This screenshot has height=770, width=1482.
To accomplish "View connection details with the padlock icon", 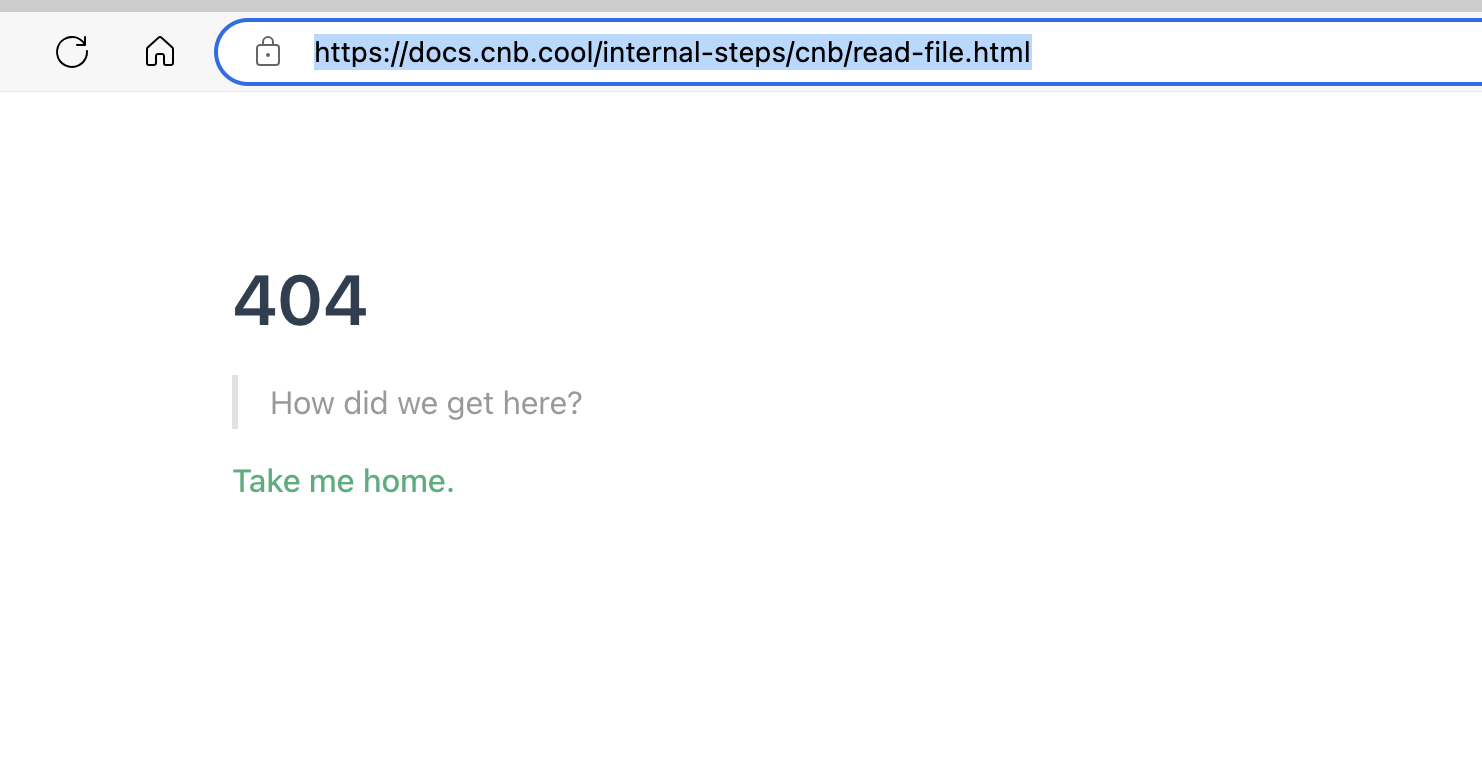I will [267, 51].
